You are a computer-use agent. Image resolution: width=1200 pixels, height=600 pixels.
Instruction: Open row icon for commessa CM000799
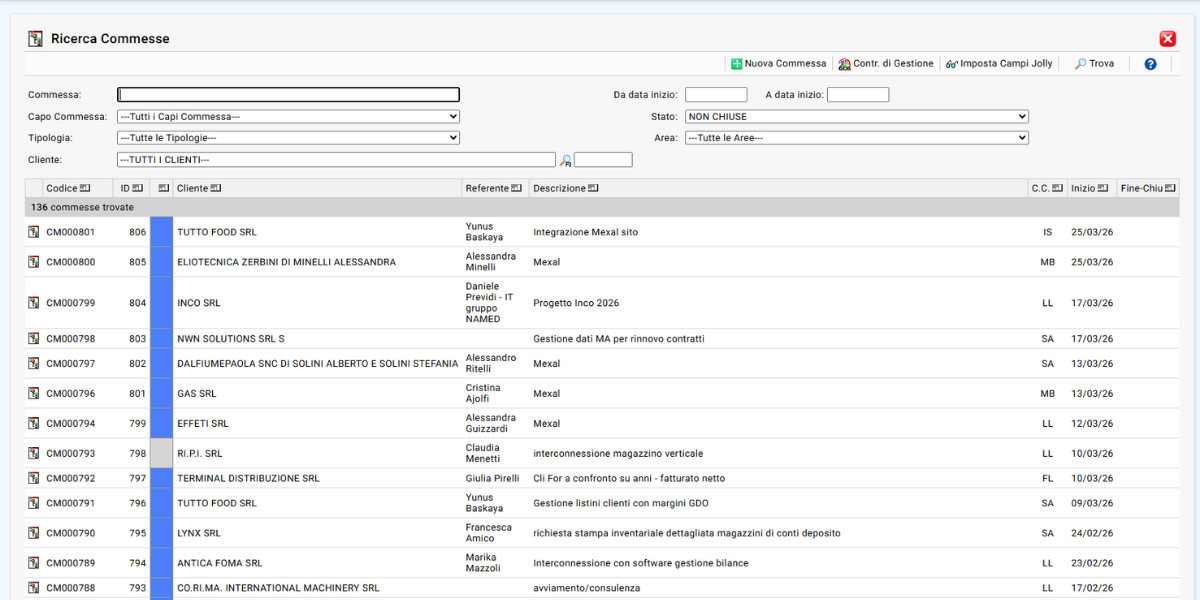pos(33,303)
